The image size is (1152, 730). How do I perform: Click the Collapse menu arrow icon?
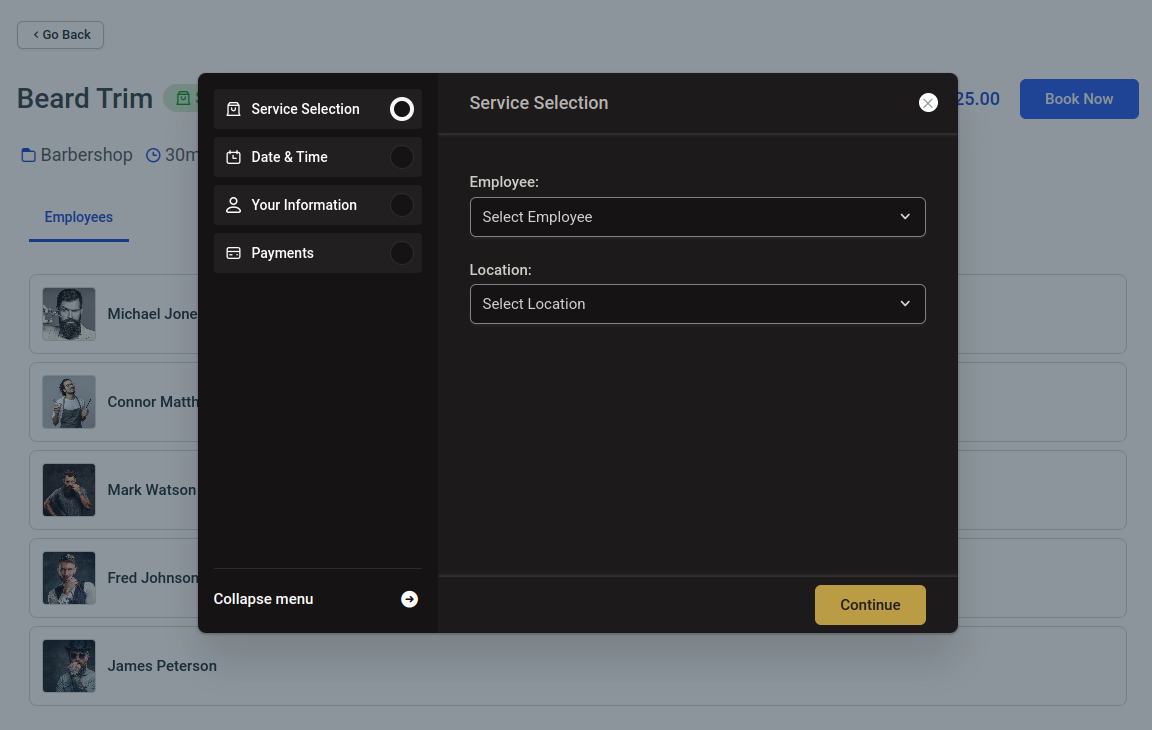tap(409, 599)
